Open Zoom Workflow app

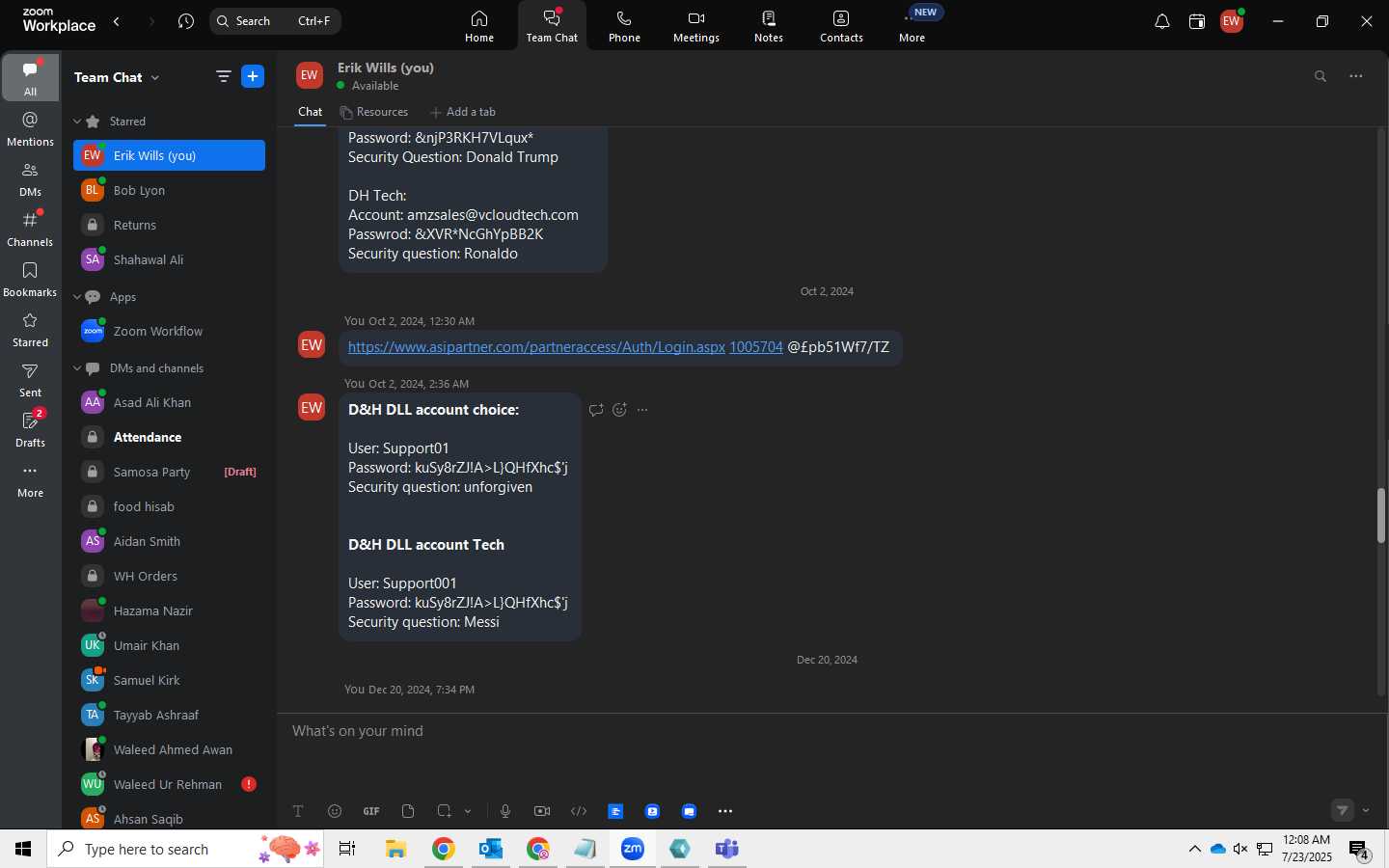169,331
